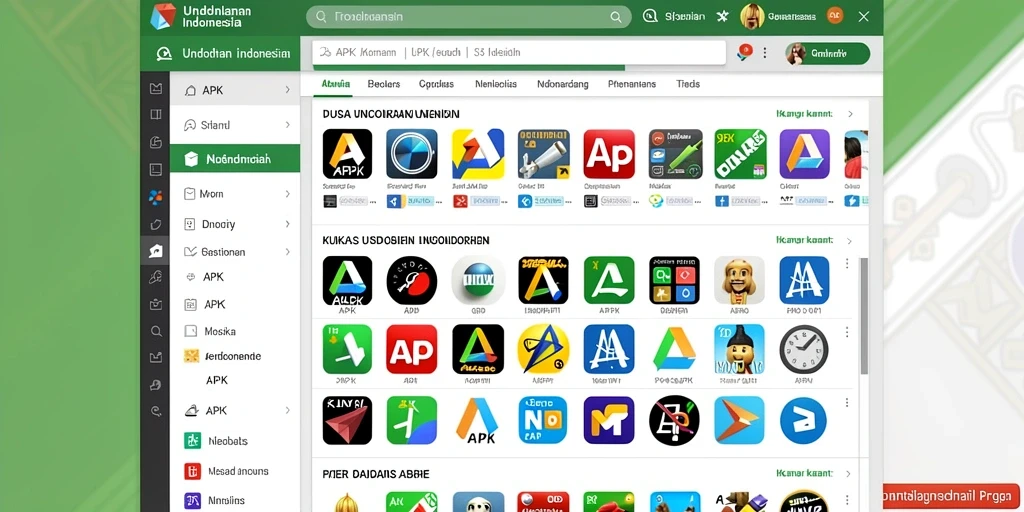Open the black four-tile app icon
This screenshot has height=512, width=1024.
(675, 281)
